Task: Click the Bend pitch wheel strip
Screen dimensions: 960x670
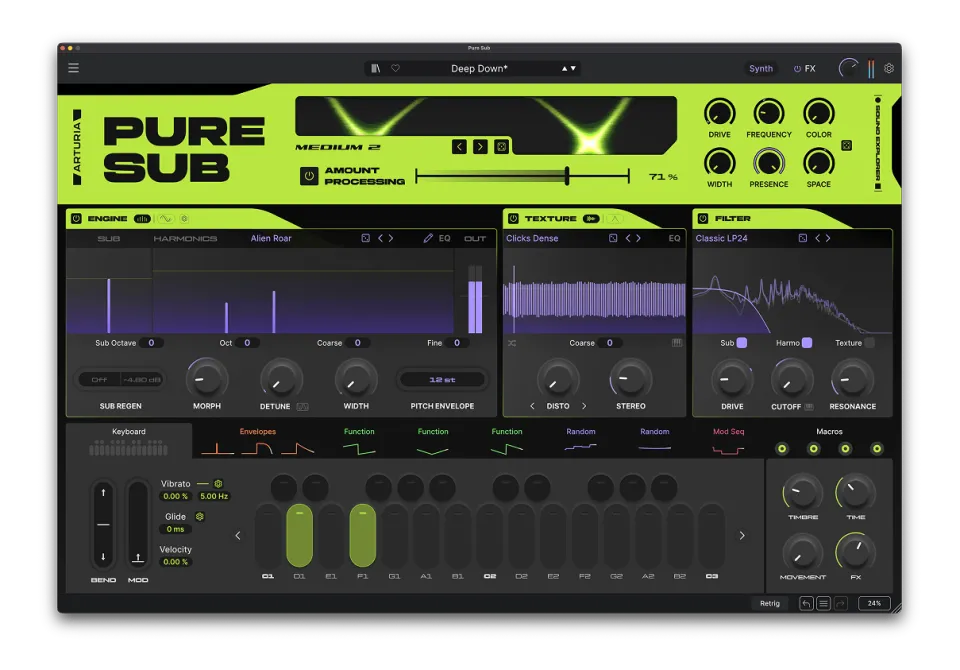Action: [x=103, y=524]
